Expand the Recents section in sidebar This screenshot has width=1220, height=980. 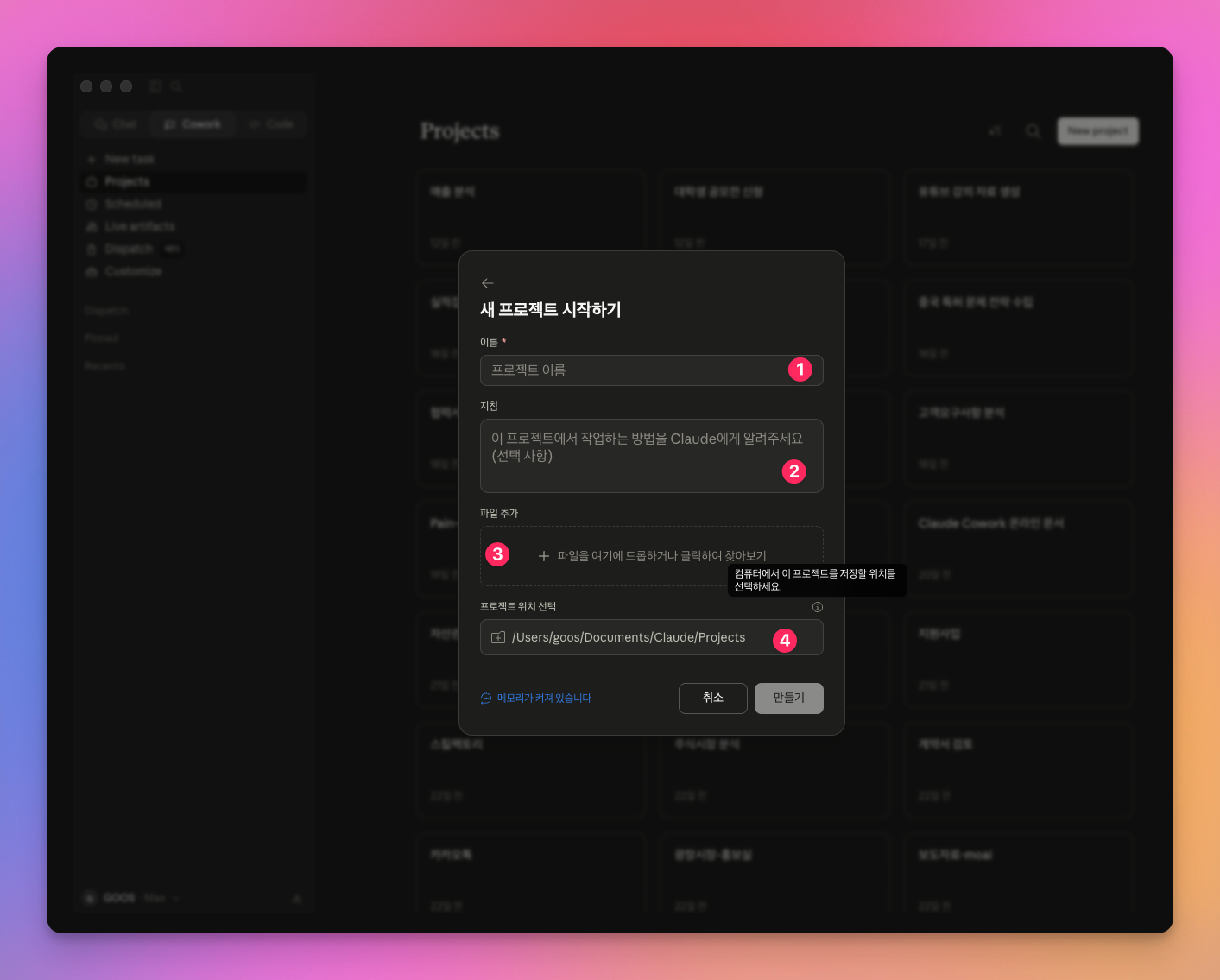(x=104, y=365)
